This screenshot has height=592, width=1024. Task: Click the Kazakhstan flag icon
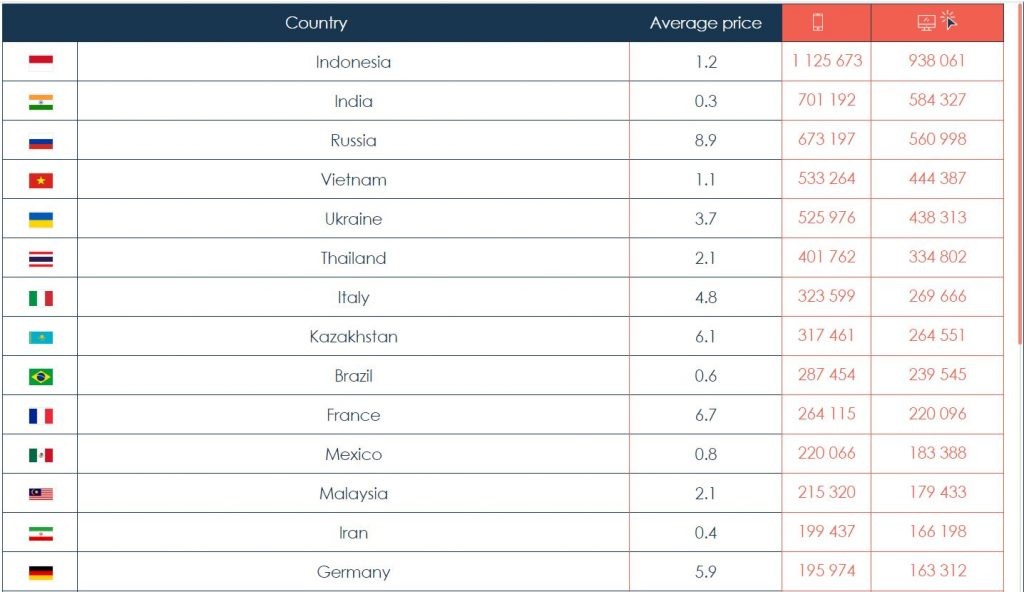click(41, 337)
